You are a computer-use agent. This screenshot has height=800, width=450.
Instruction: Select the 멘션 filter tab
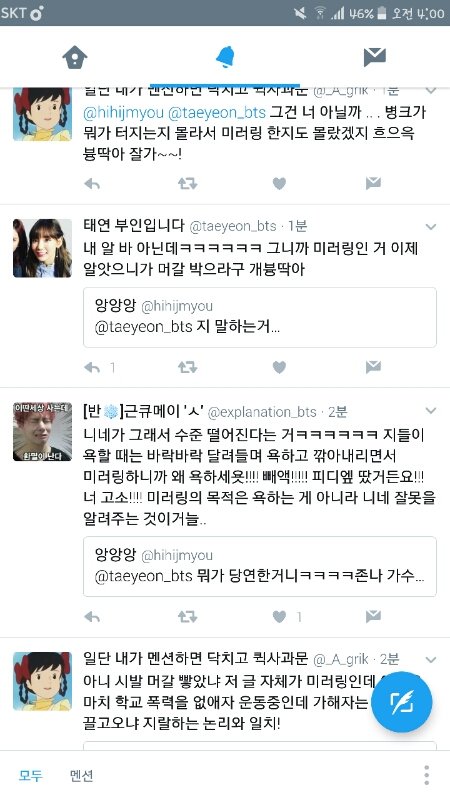(x=82, y=776)
